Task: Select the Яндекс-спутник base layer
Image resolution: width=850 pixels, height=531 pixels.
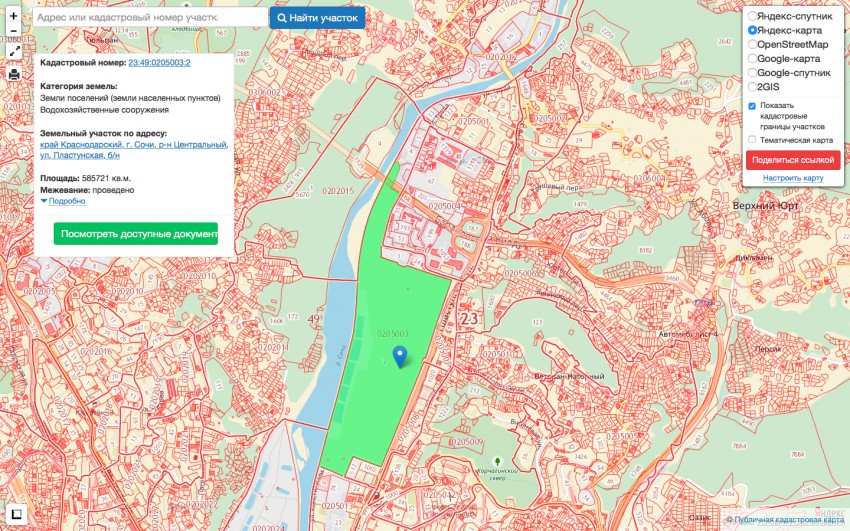Action: point(753,17)
